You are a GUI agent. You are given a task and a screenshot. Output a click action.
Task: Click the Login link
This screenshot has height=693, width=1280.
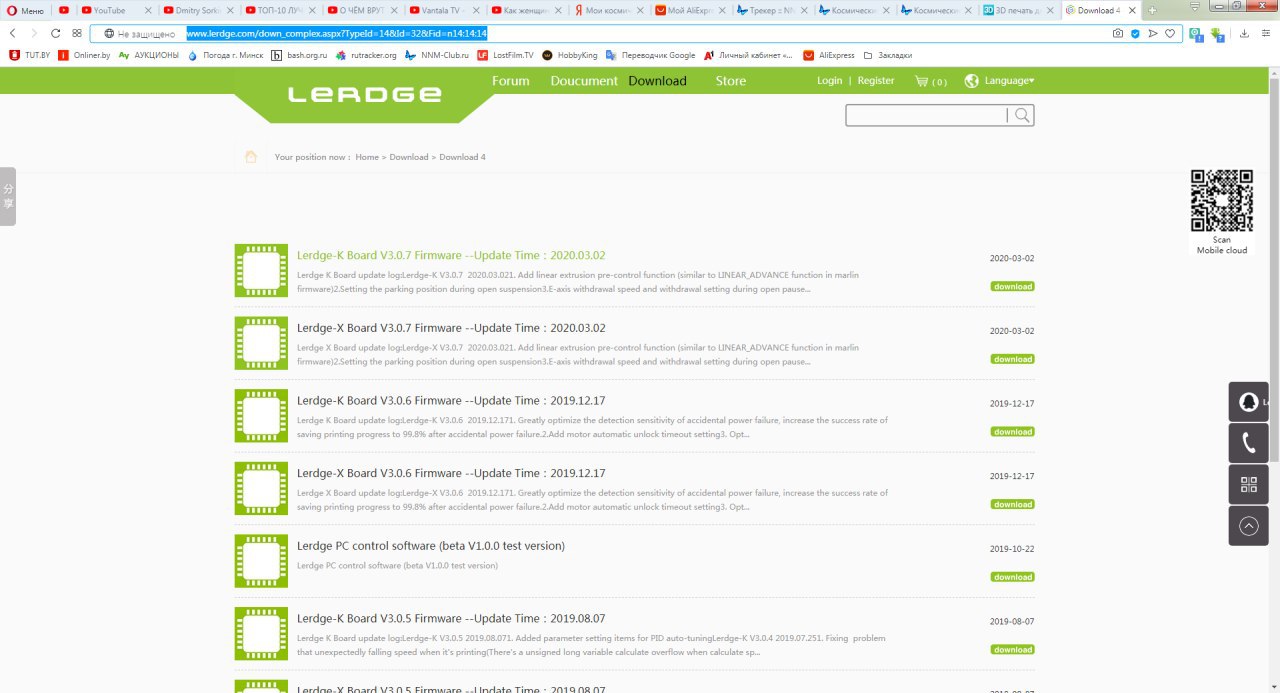(830, 80)
